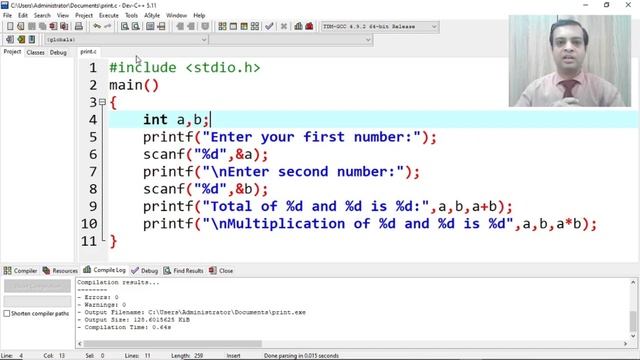Click the Run toolbar icon

(233, 27)
